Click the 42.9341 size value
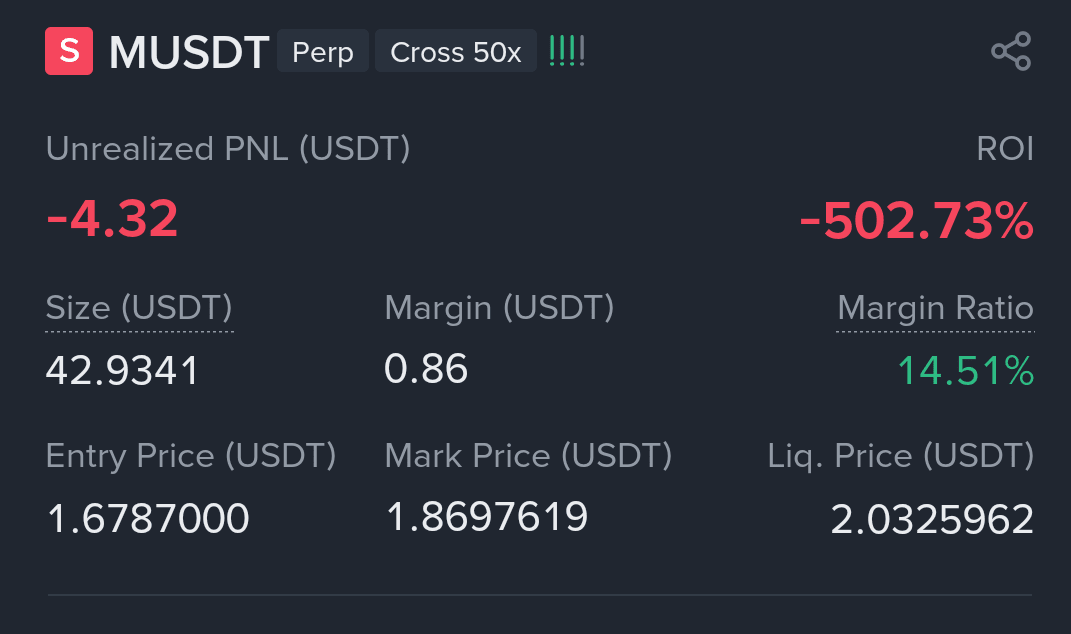Screen dimensions: 1071x634 coord(122,371)
